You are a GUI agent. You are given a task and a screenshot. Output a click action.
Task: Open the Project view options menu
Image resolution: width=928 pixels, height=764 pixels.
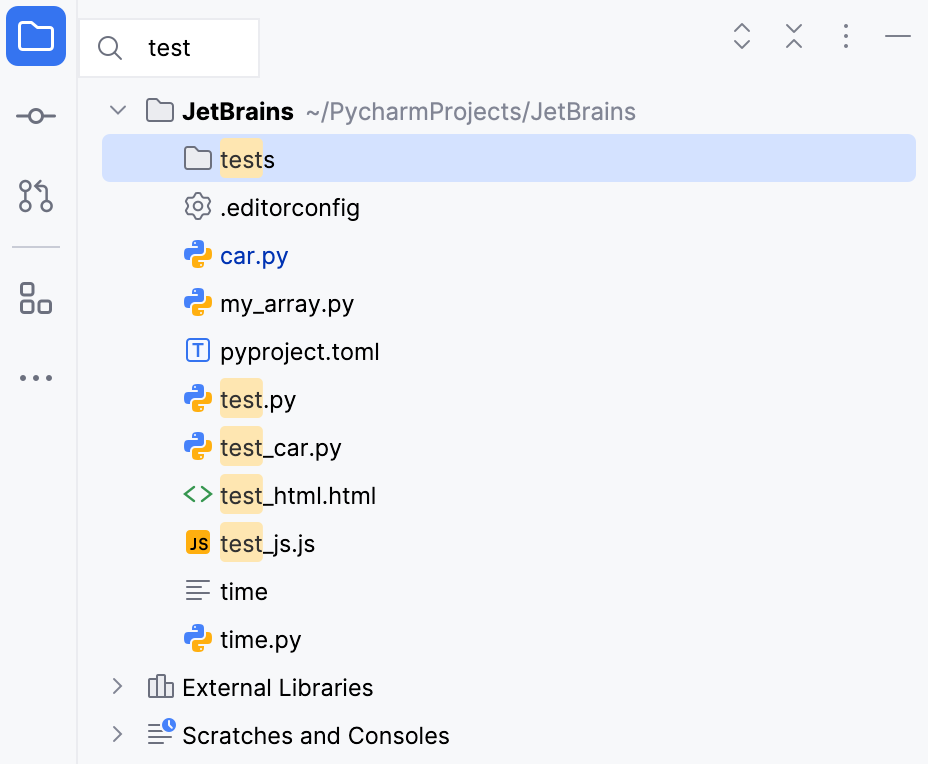pyautogui.click(x=845, y=36)
